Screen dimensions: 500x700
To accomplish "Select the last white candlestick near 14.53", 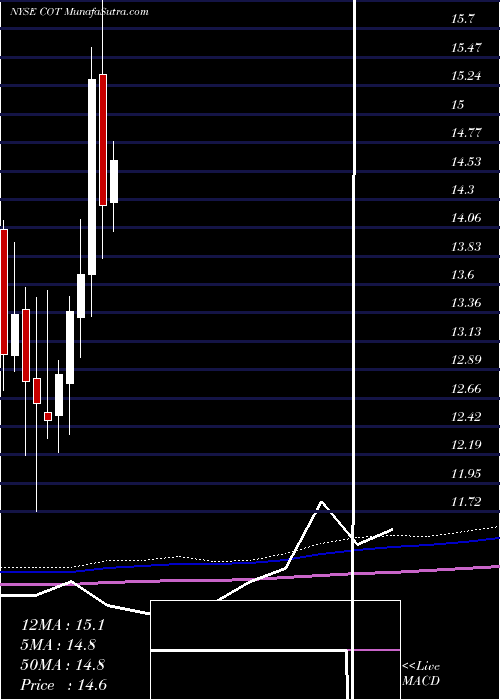I will 114,182.
